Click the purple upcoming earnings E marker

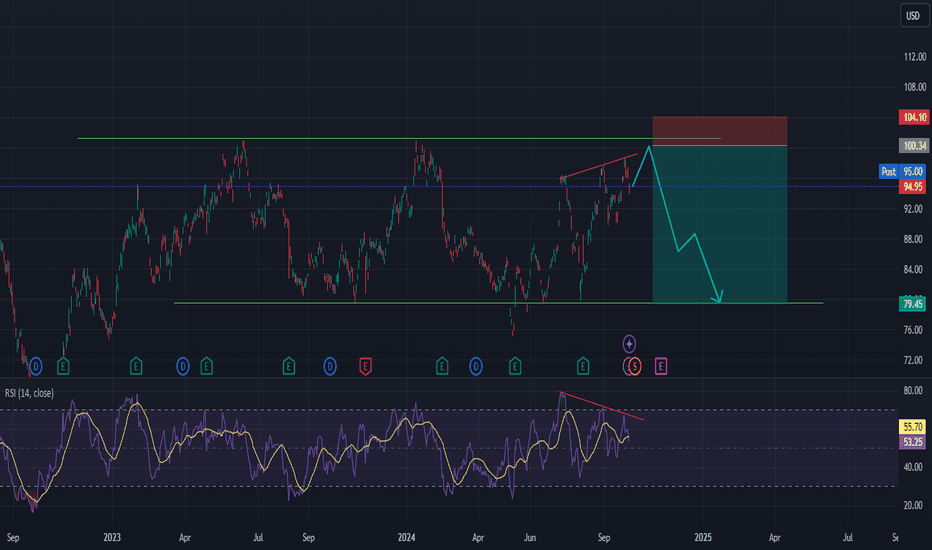coord(661,367)
